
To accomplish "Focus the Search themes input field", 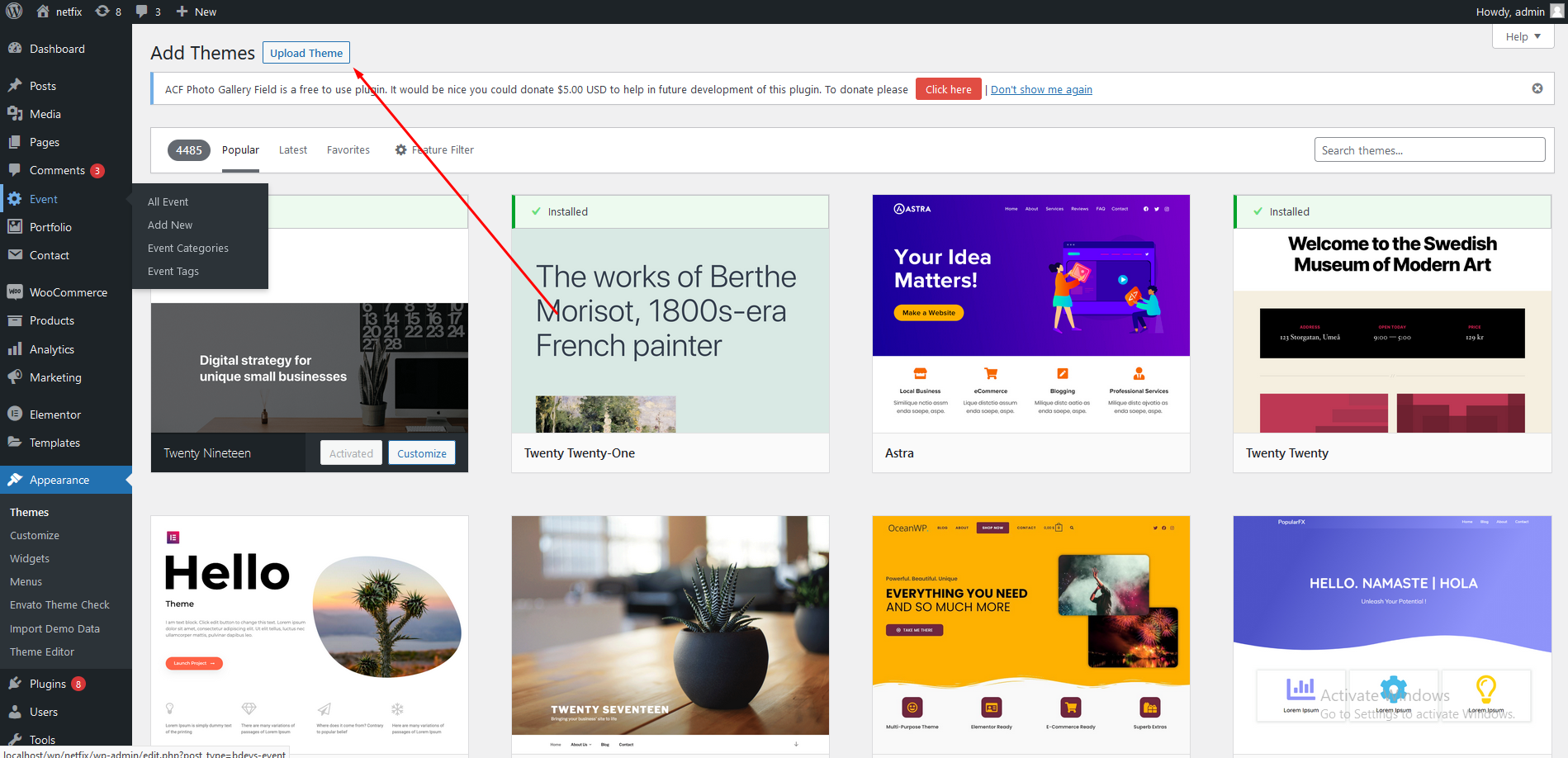I will (1429, 150).
